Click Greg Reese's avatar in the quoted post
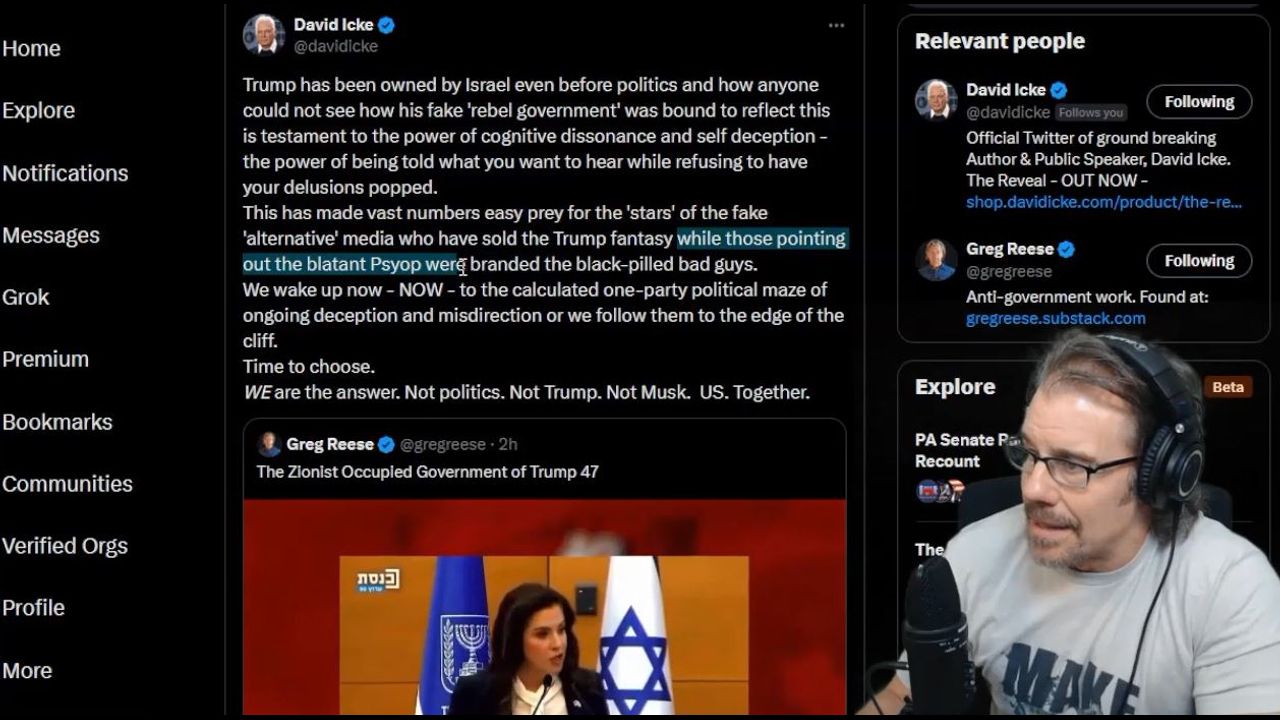Image resolution: width=1280 pixels, height=720 pixels. [268, 444]
